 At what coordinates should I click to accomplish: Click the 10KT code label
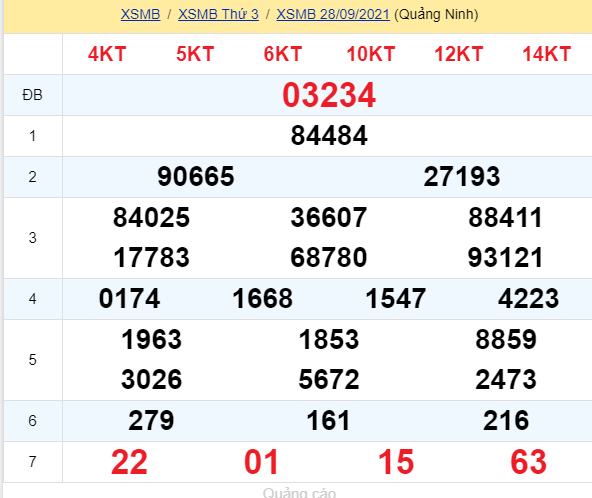(371, 54)
